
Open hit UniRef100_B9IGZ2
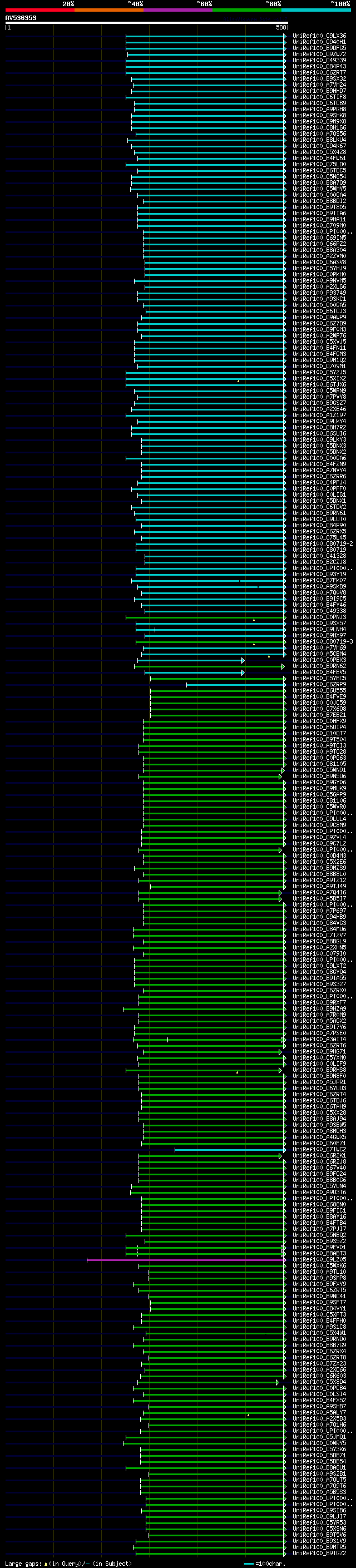point(319,1554)
